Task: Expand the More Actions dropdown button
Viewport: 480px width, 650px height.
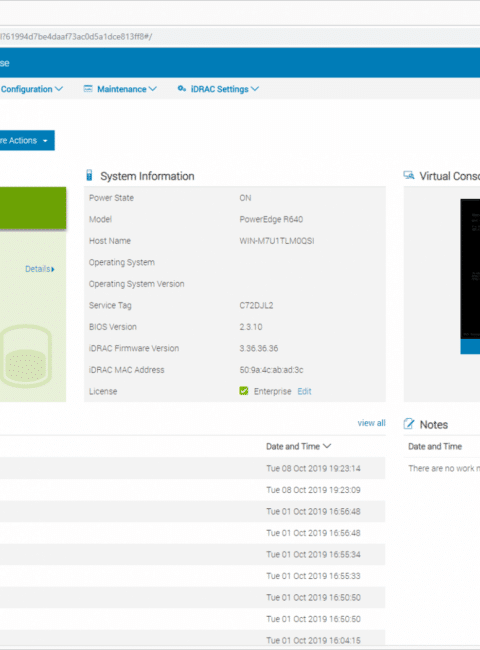Action: 27,141
